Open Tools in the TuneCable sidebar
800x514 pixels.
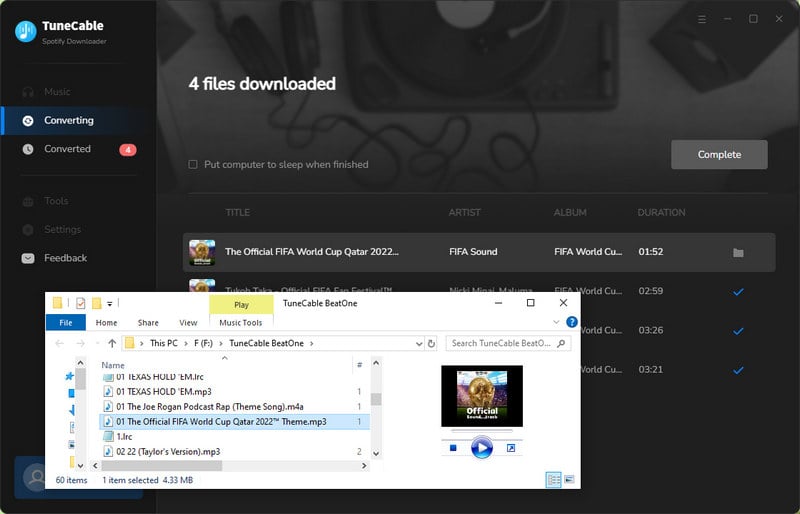(56, 201)
